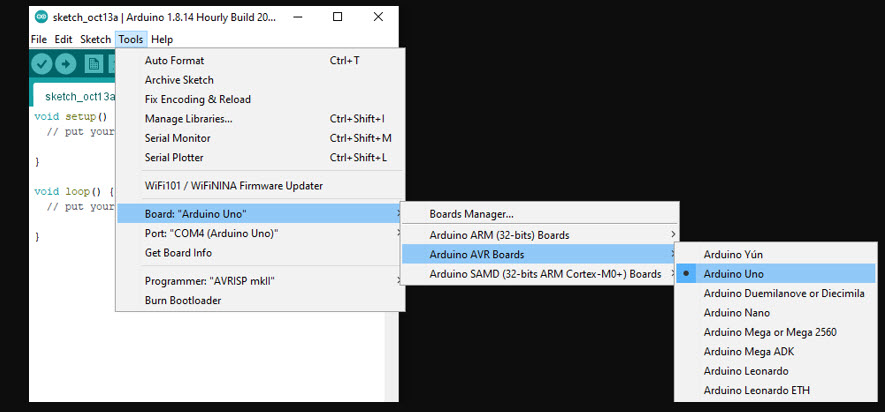Expand Arduino AVR Boards submenu
Viewport: 885px width, 412px height.
tap(540, 255)
